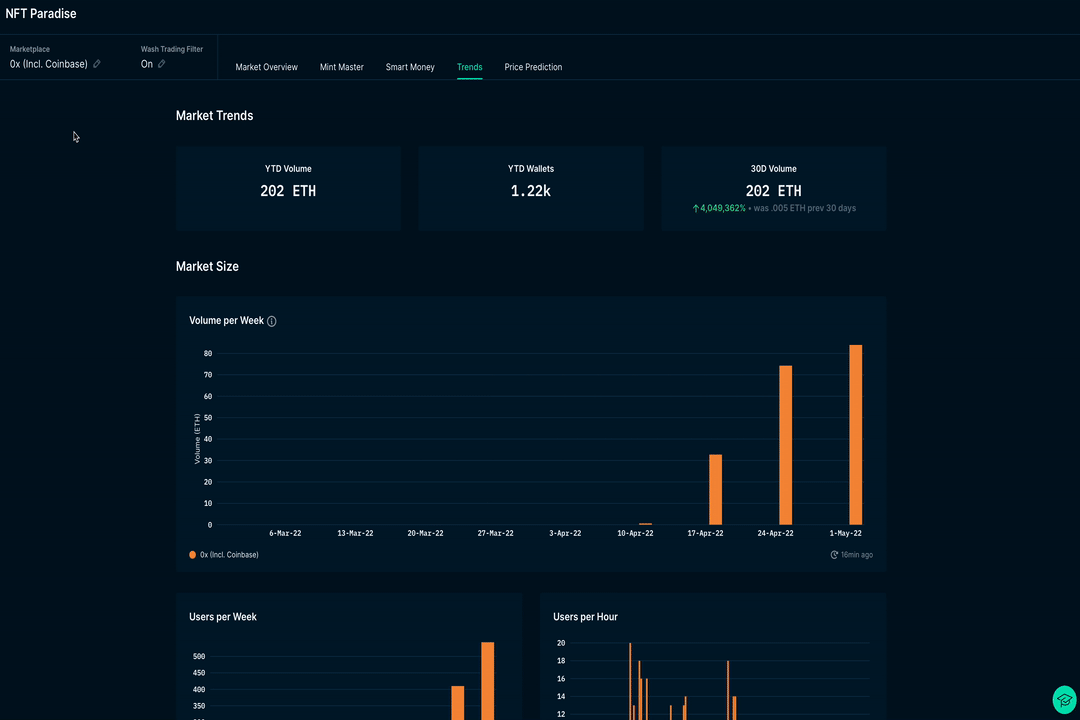
Task: Go to Smart Money tab
Action: [410, 67]
